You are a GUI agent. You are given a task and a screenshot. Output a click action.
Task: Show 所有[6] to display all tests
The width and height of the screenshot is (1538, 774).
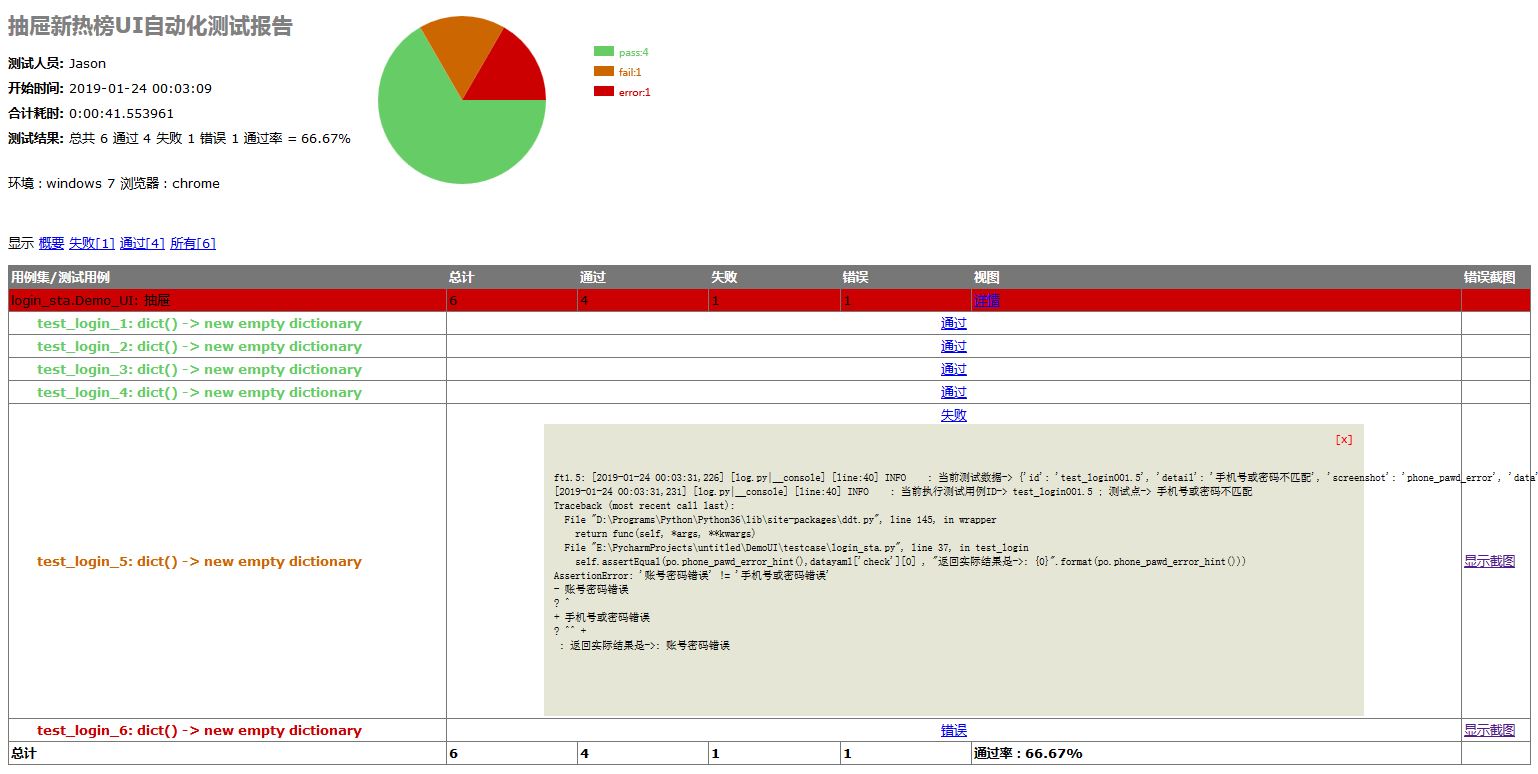(191, 243)
